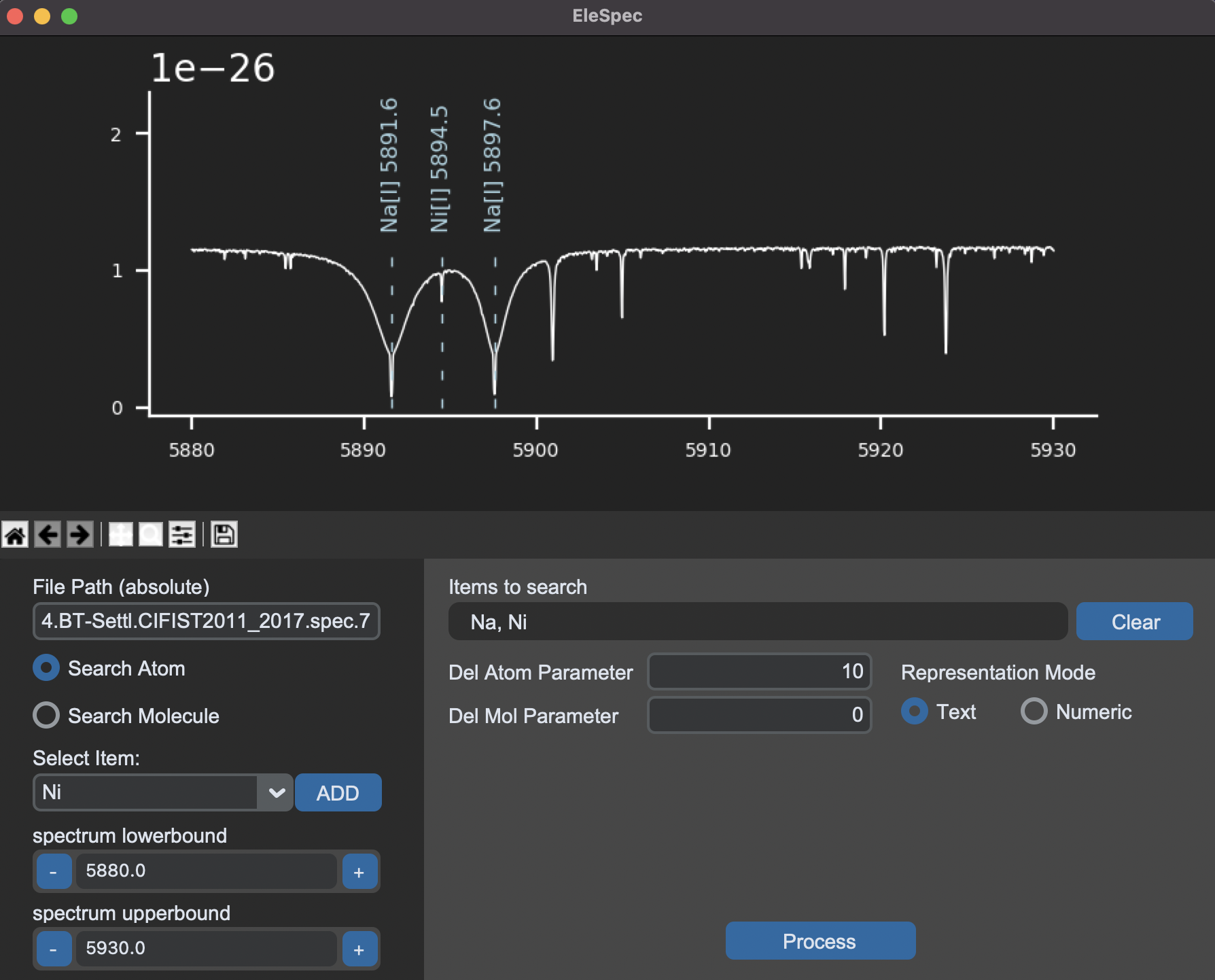Maximize the window with green button
This screenshot has width=1215, height=980.
69,16
